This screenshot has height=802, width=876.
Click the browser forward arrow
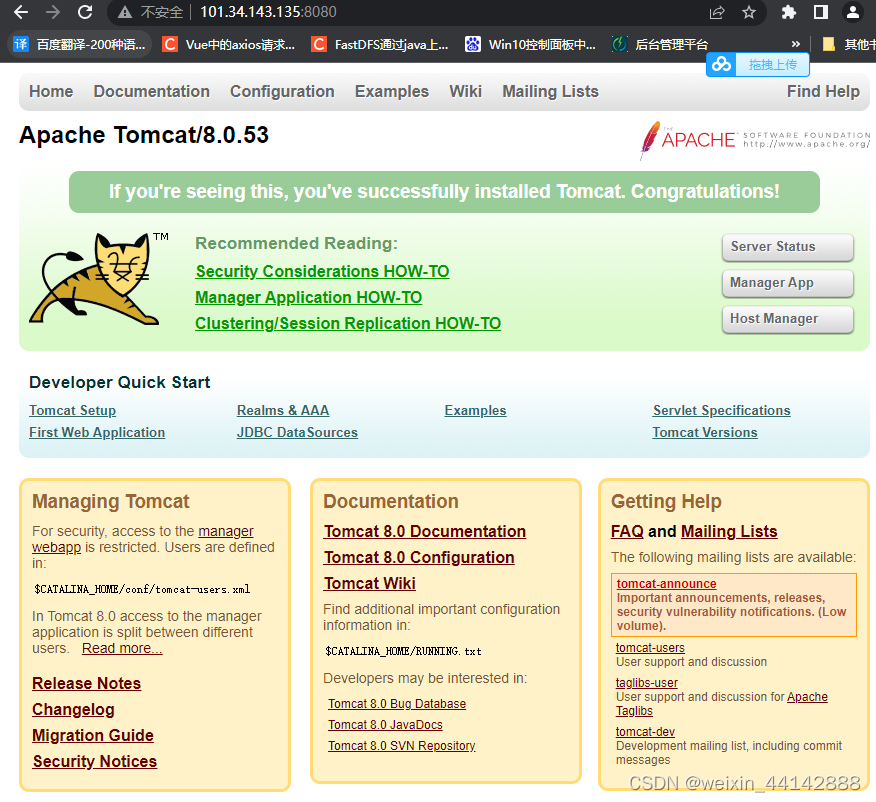(x=53, y=12)
